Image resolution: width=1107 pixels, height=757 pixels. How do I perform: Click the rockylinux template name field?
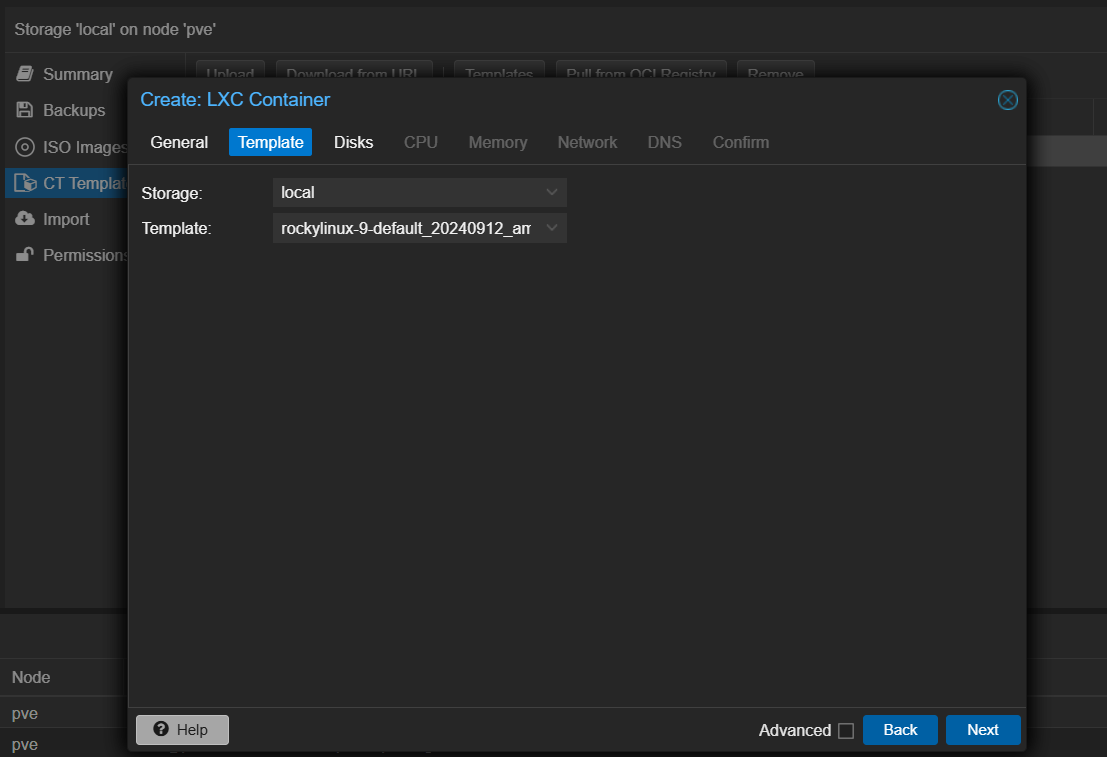click(x=419, y=228)
